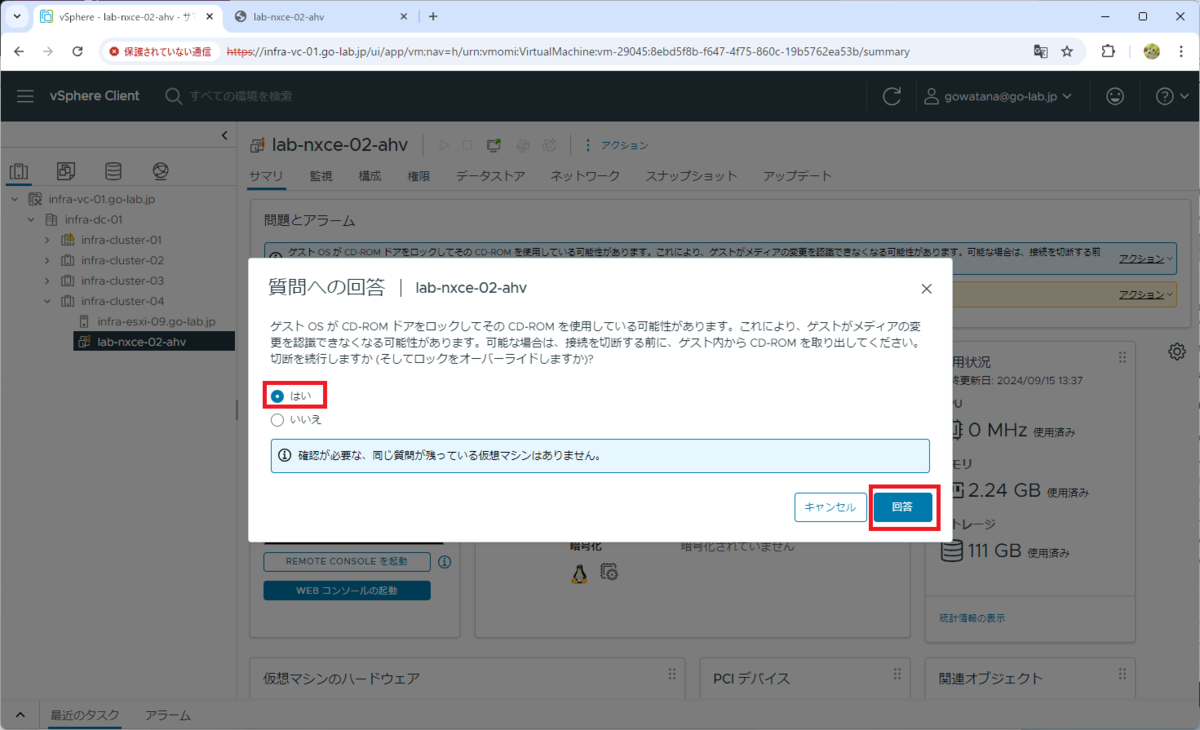Image resolution: width=1200 pixels, height=730 pixels.
Task: Open the アラーム tab at the bottom
Action: click(168, 716)
